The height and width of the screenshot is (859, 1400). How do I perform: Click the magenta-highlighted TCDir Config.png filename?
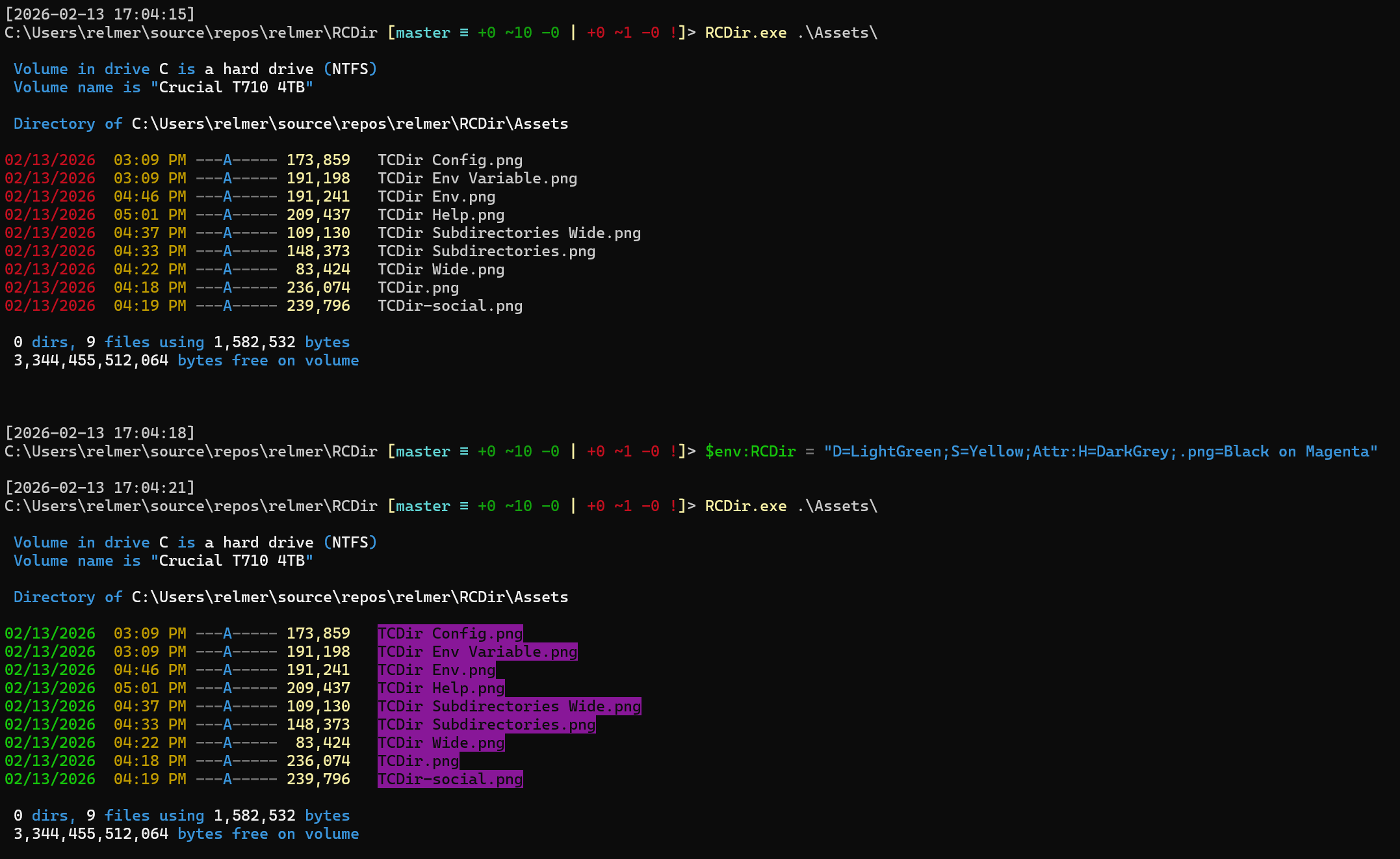[x=450, y=633]
